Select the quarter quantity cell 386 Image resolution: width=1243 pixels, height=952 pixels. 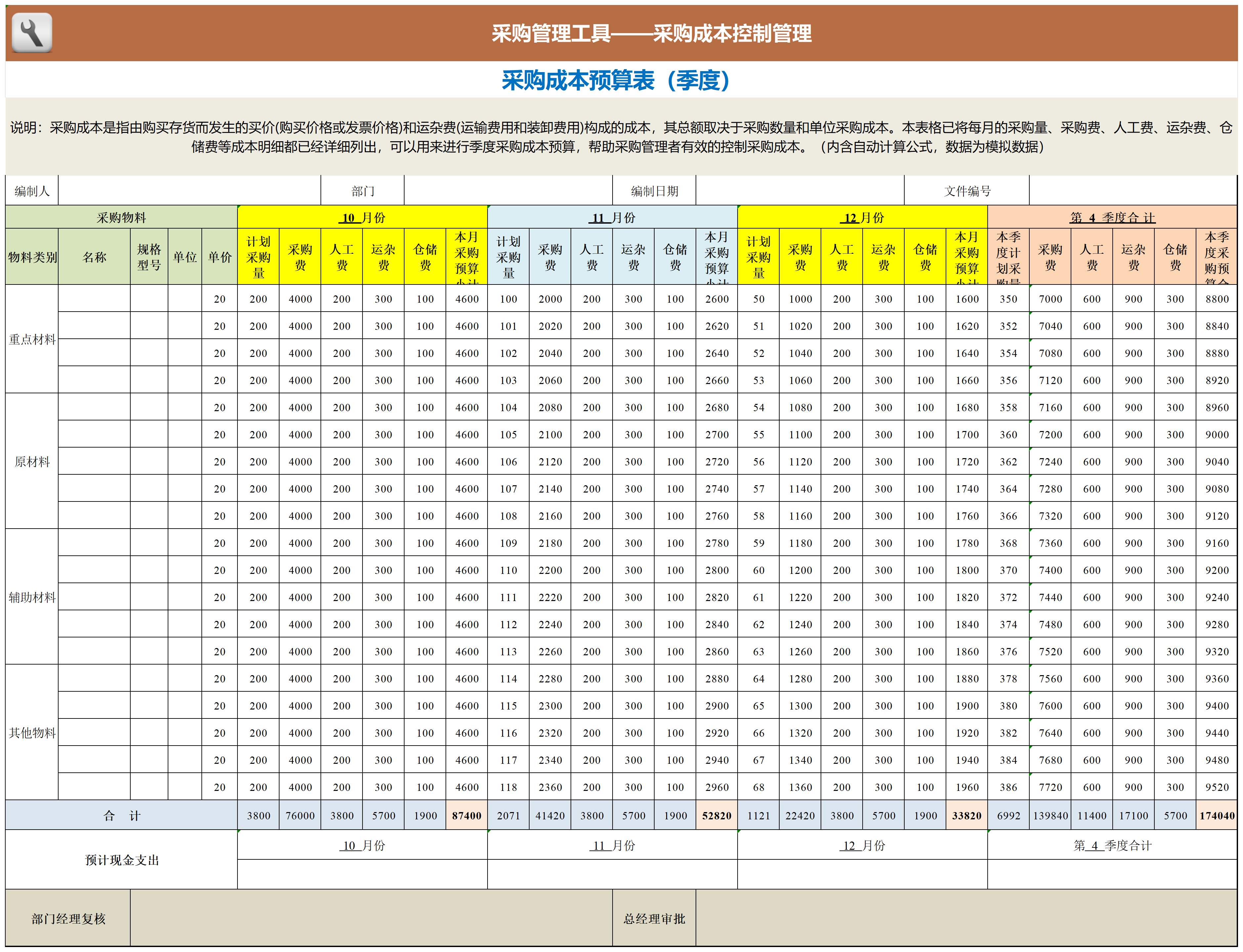[1008, 787]
